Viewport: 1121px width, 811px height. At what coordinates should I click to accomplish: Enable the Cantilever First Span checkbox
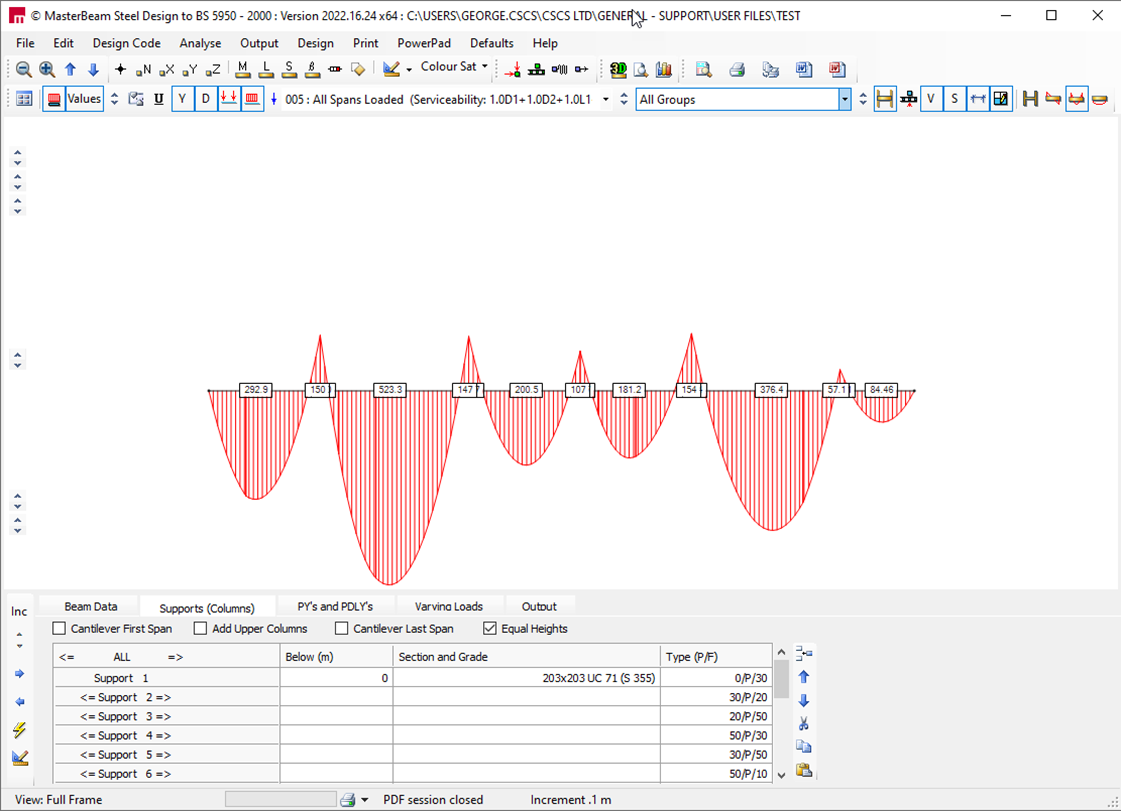tap(59, 629)
